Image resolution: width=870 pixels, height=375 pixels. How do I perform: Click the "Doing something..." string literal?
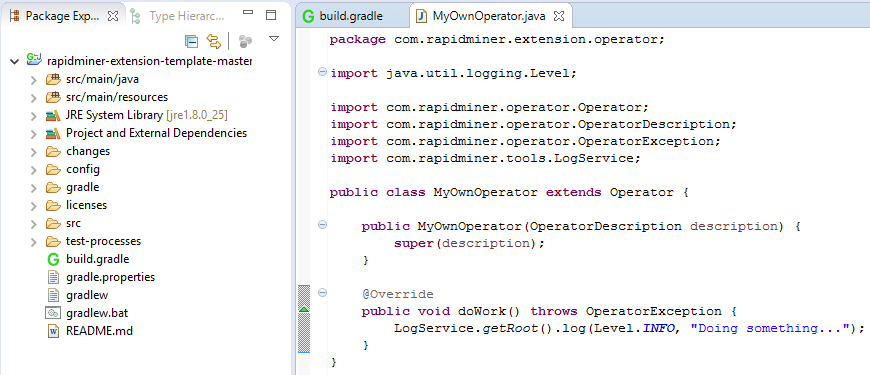tap(770, 328)
